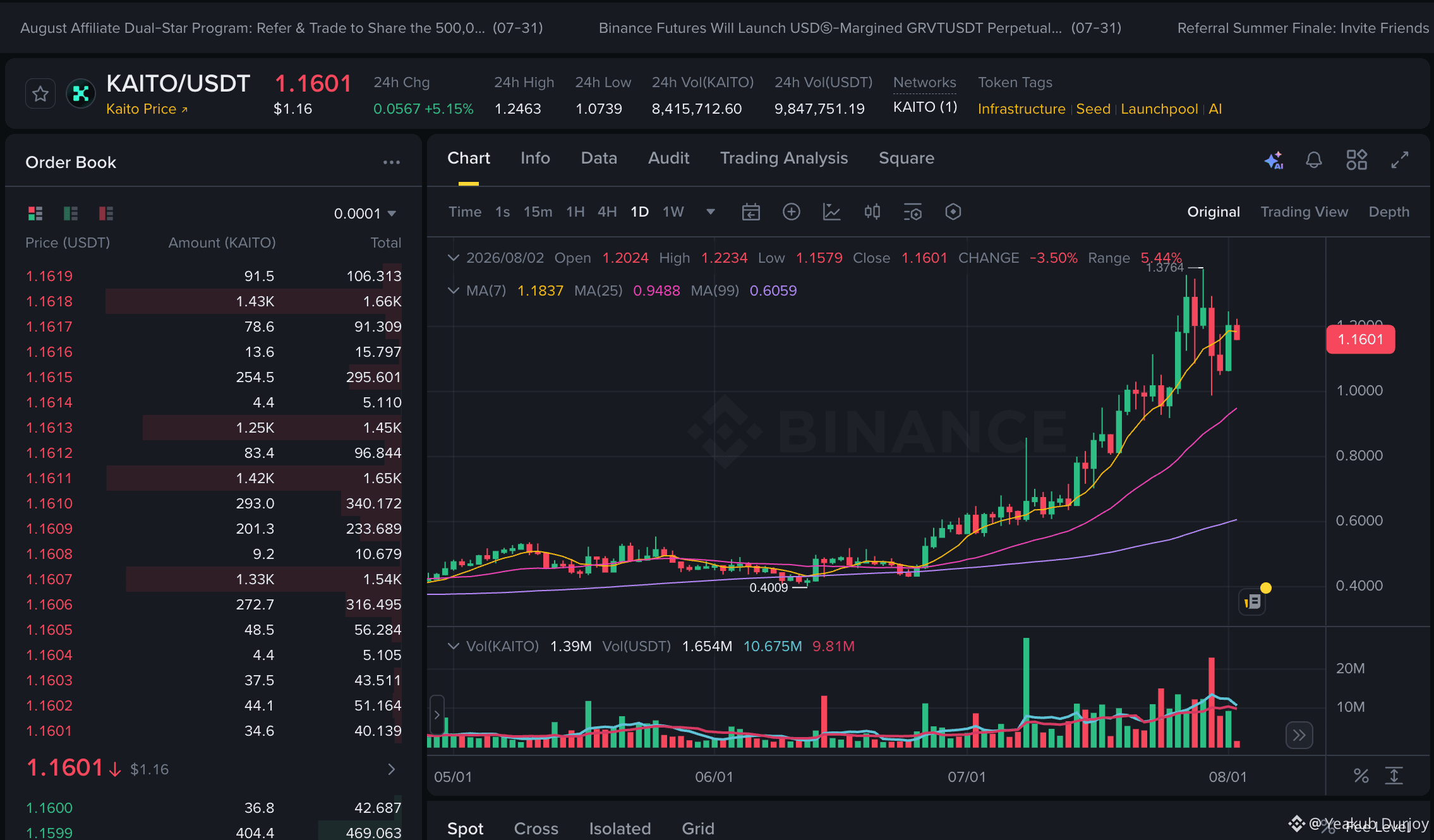The image size is (1434, 840).
Task: Open the Data tab
Action: pyautogui.click(x=599, y=158)
